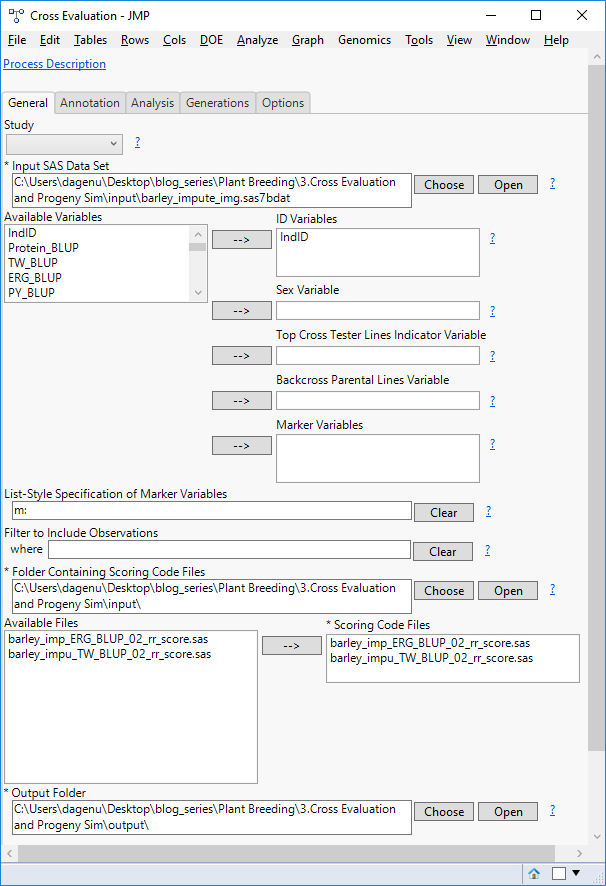Click help icon for Output Folder
The height and width of the screenshot is (886, 606).
coord(552,811)
